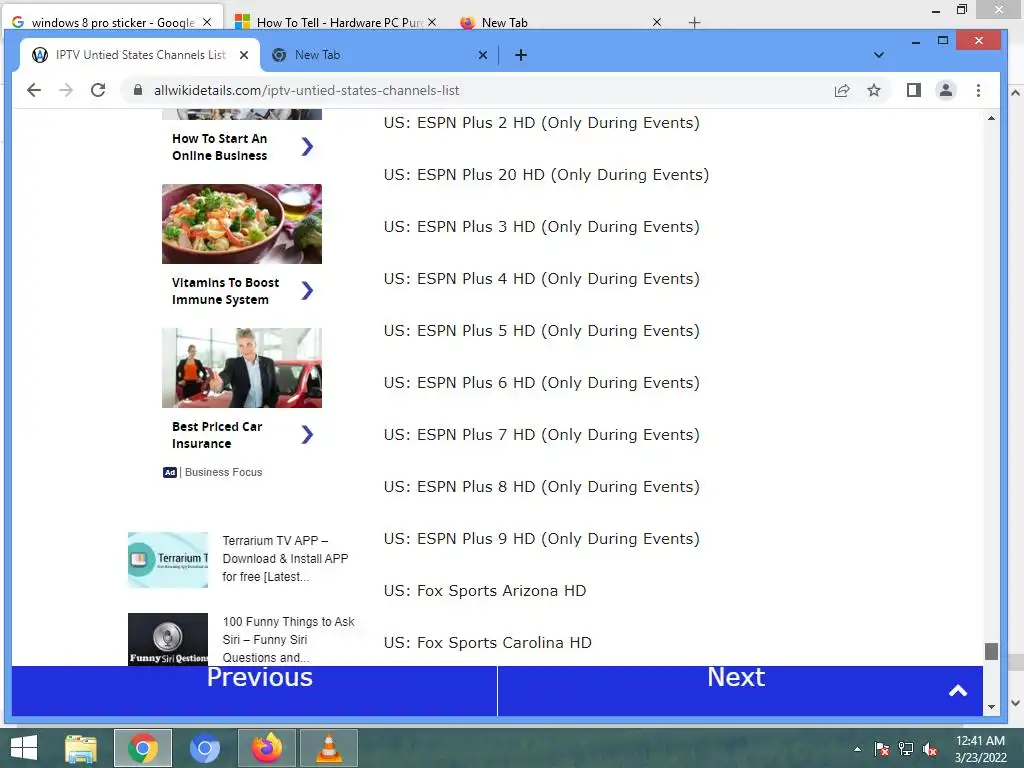The image size is (1024, 768).
Task: Close the How To Tell Hardware tab
Action: [432, 22]
